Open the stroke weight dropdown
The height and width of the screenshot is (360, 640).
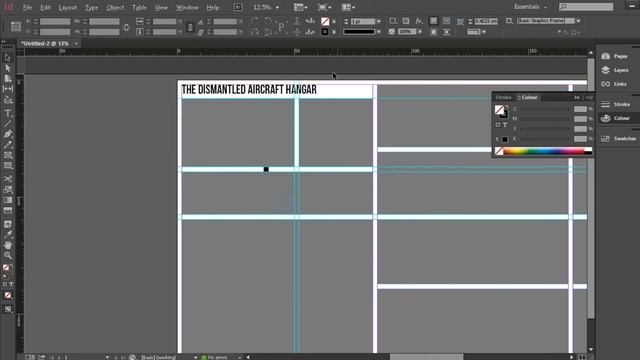pyautogui.click(x=379, y=21)
